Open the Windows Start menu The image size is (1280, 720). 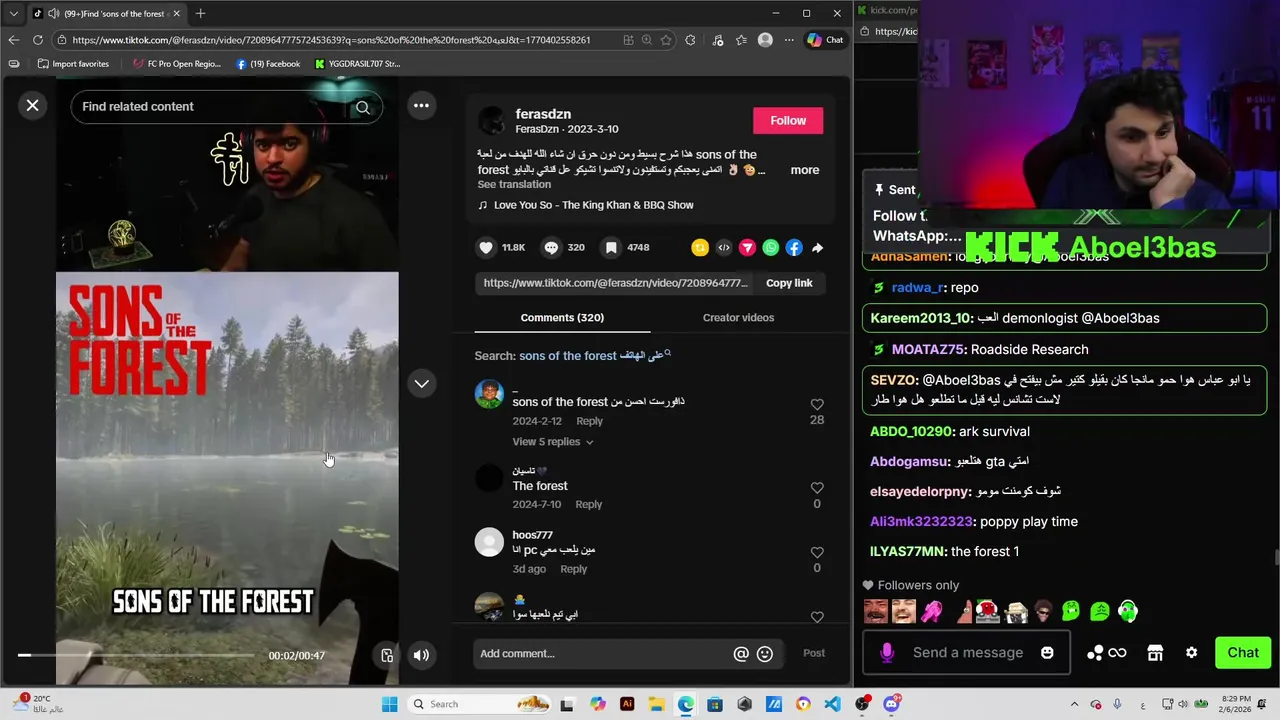[390, 704]
